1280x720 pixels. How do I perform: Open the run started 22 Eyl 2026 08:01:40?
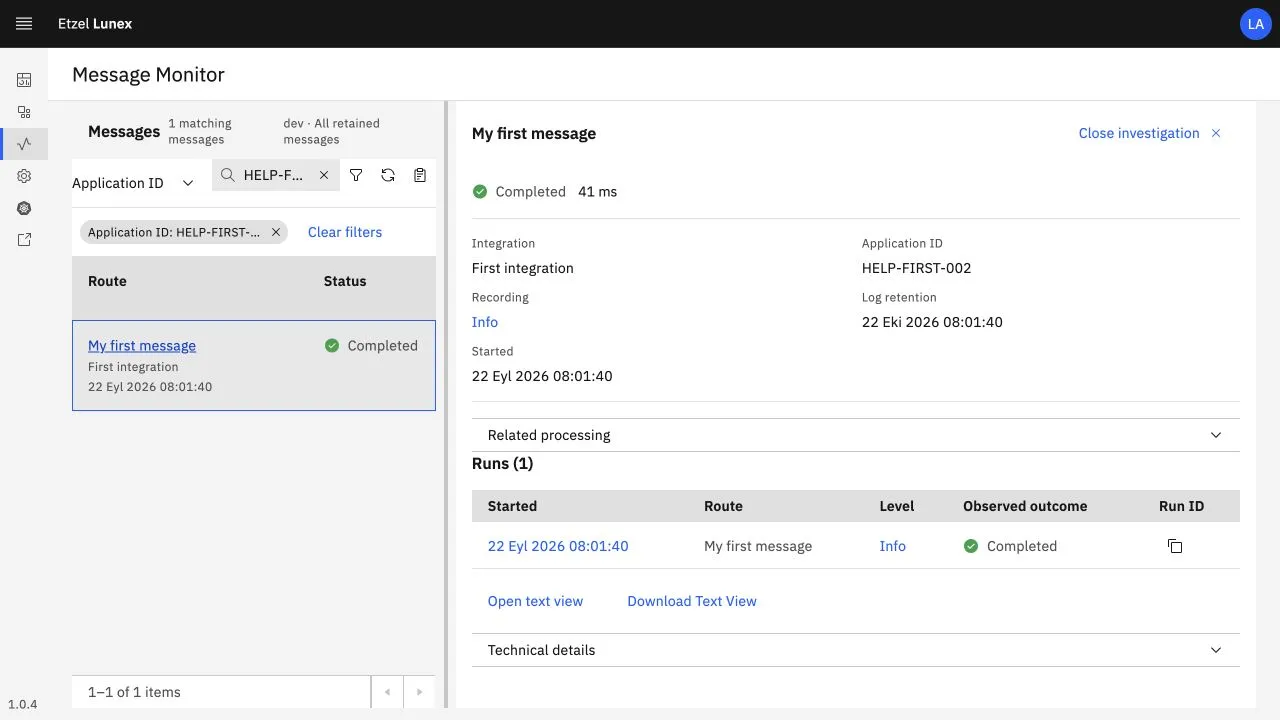click(x=558, y=546)
